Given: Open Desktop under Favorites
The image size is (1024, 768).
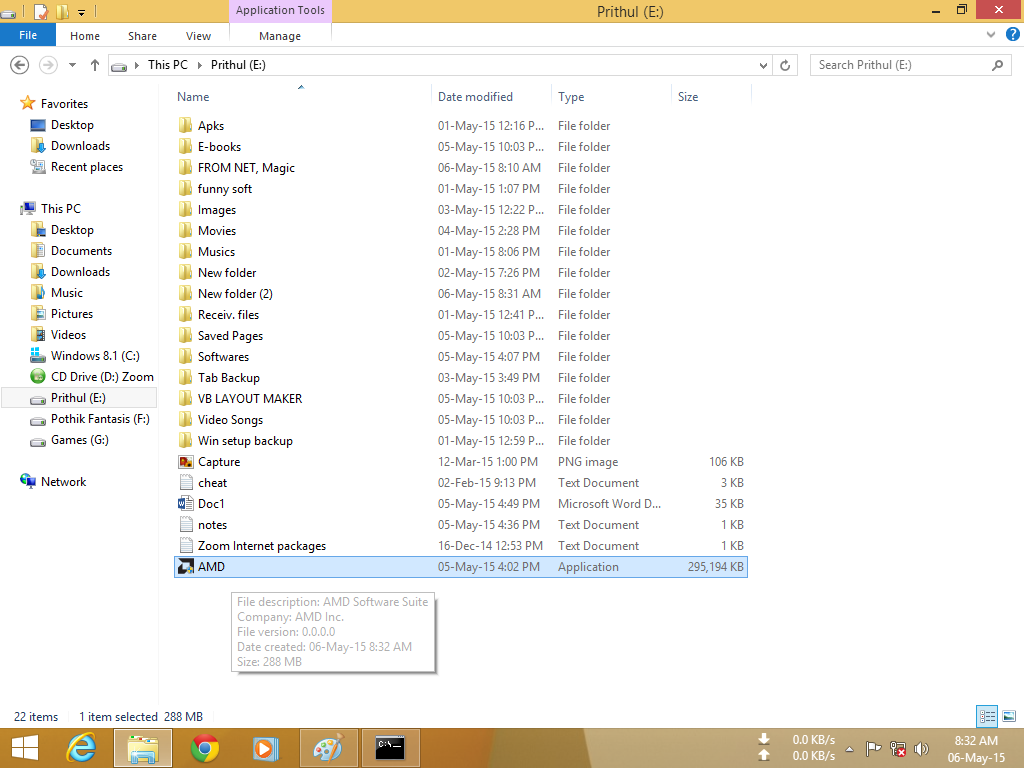Looking at the screenshot, I should pos(72,125).
